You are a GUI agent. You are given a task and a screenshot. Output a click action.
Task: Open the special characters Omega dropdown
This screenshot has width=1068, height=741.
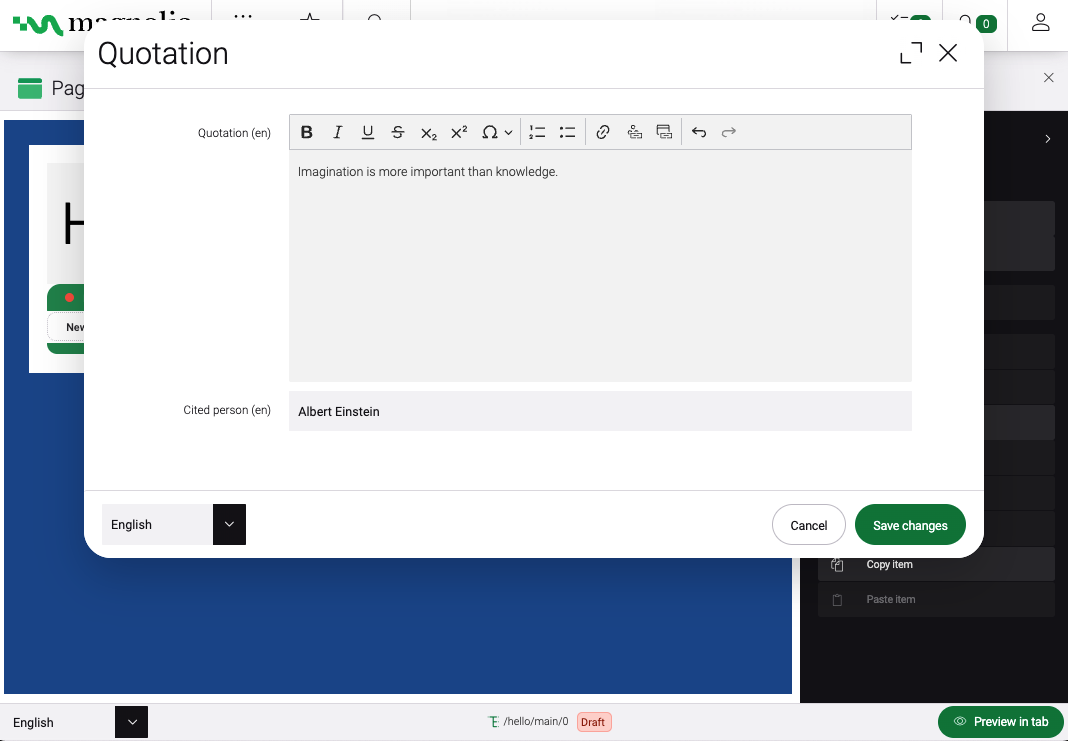tap(497, 132)
